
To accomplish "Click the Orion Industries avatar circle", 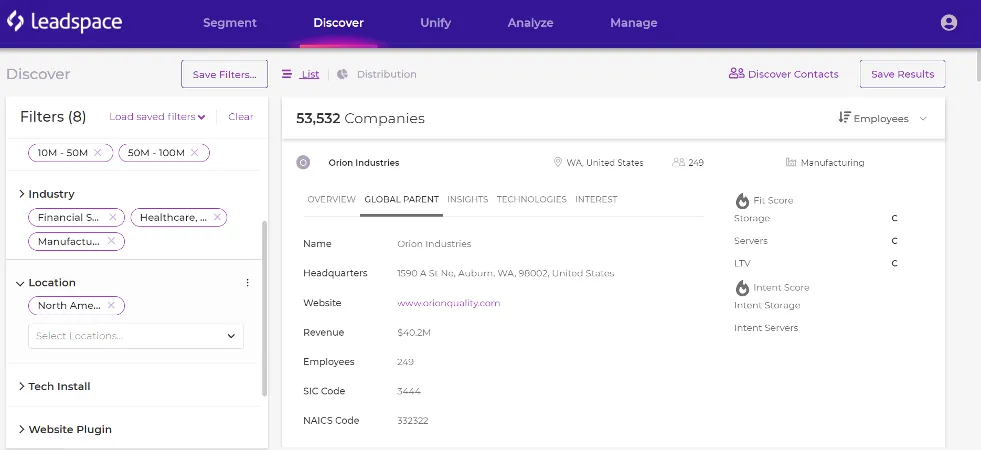I will pyautogui.click(x=303, y=163).
